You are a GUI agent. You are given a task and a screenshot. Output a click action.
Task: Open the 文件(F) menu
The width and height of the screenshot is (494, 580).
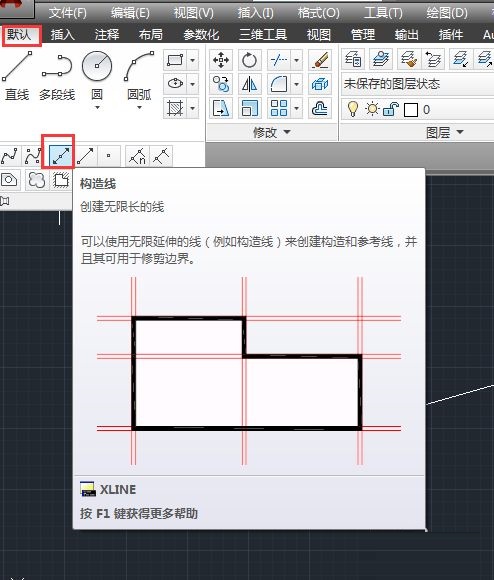click(67, 13)
